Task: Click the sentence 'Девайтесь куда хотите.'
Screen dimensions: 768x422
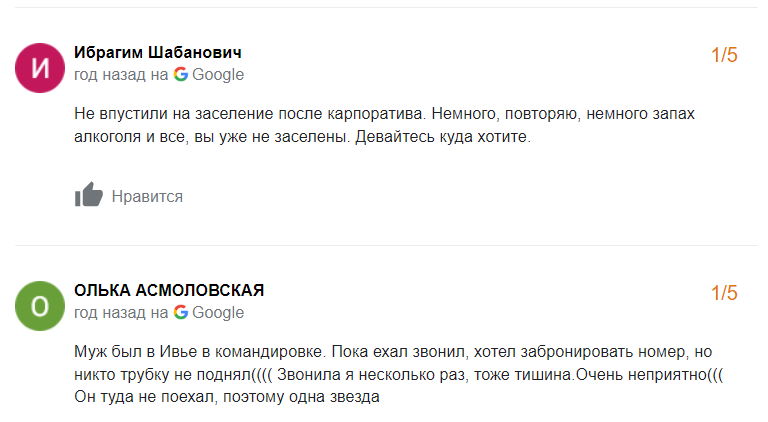Action: click(443, 138)
